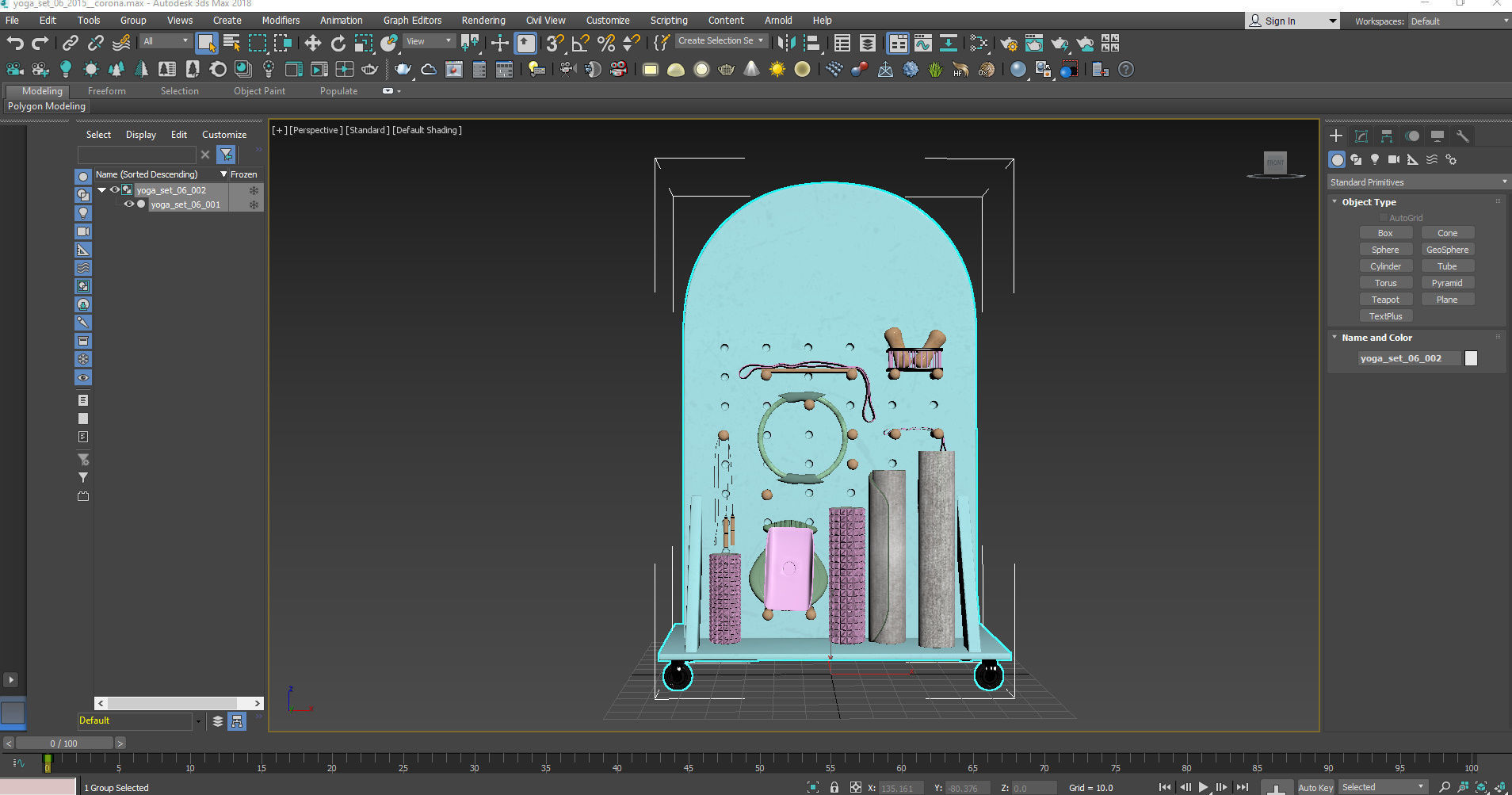
Task: Switch to the Freeform ribbon tab
Action: pos(107,91)
